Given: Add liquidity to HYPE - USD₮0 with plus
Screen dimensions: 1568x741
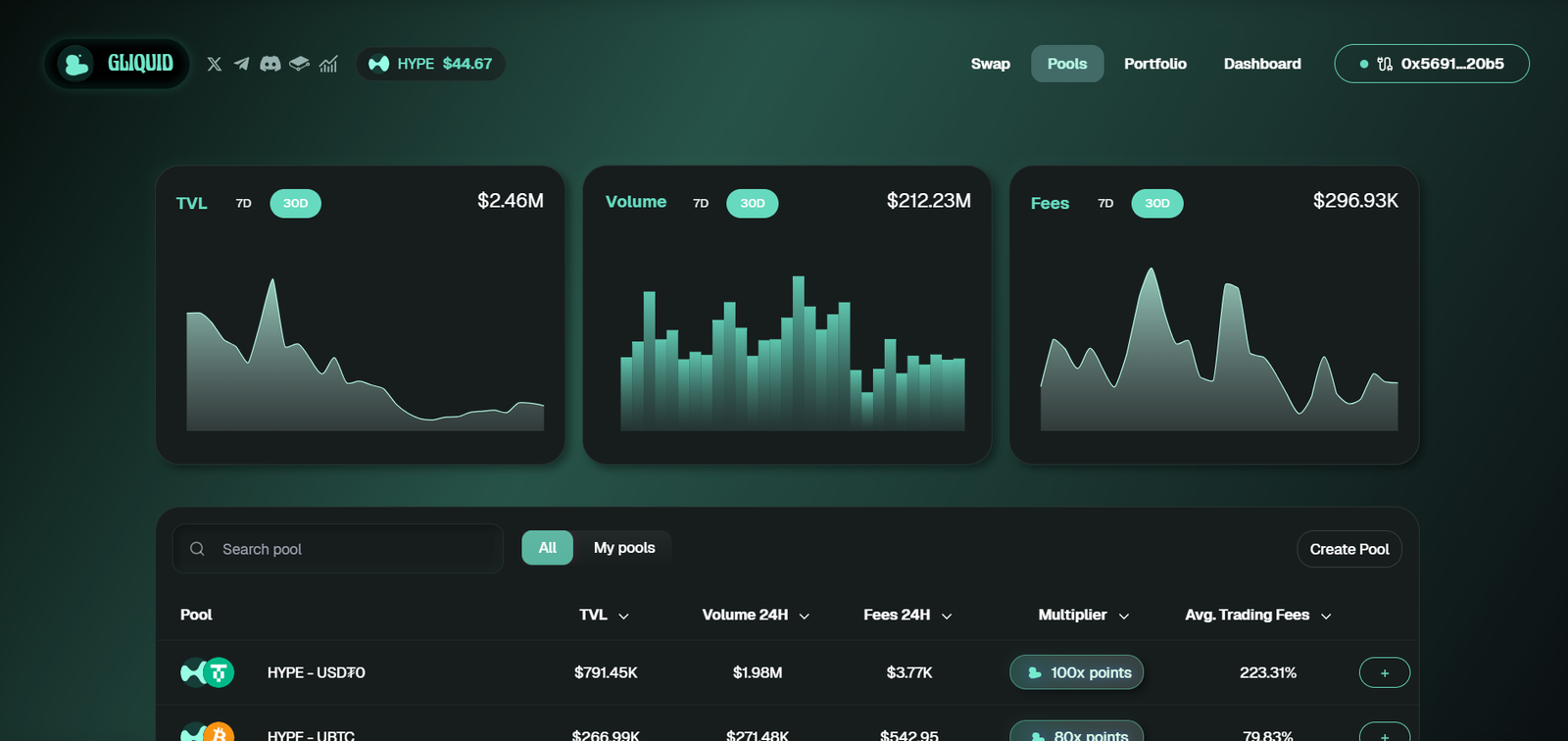Looking at the screenshot, I should pos(1384,672).
